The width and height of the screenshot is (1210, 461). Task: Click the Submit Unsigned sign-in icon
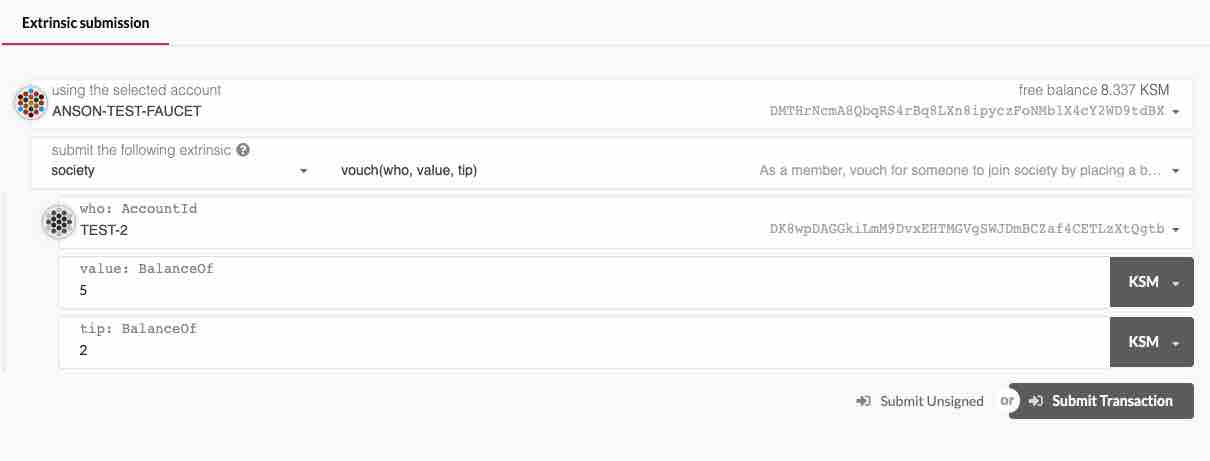864,401
